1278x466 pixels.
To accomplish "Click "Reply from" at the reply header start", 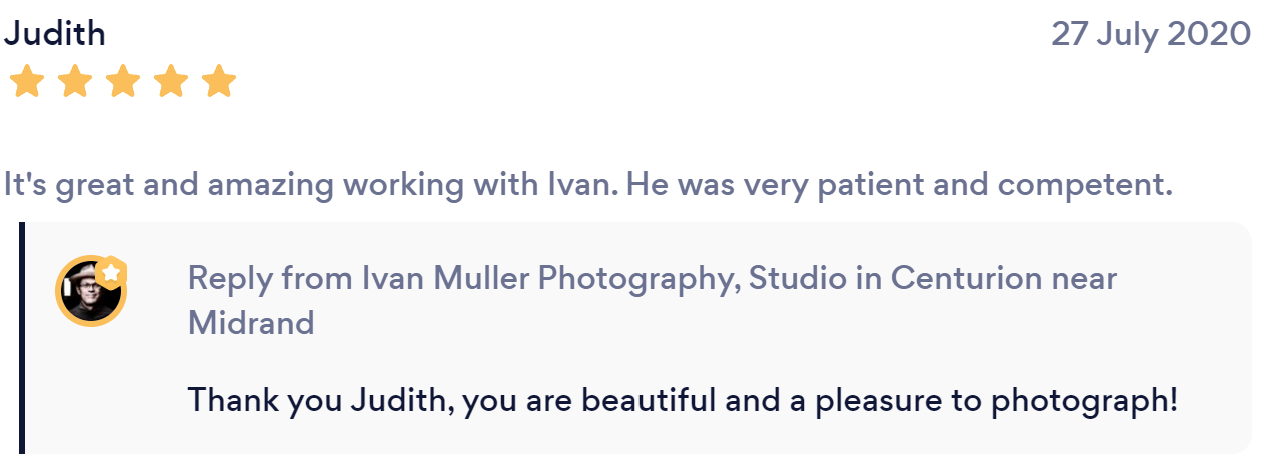I will 269,278.
